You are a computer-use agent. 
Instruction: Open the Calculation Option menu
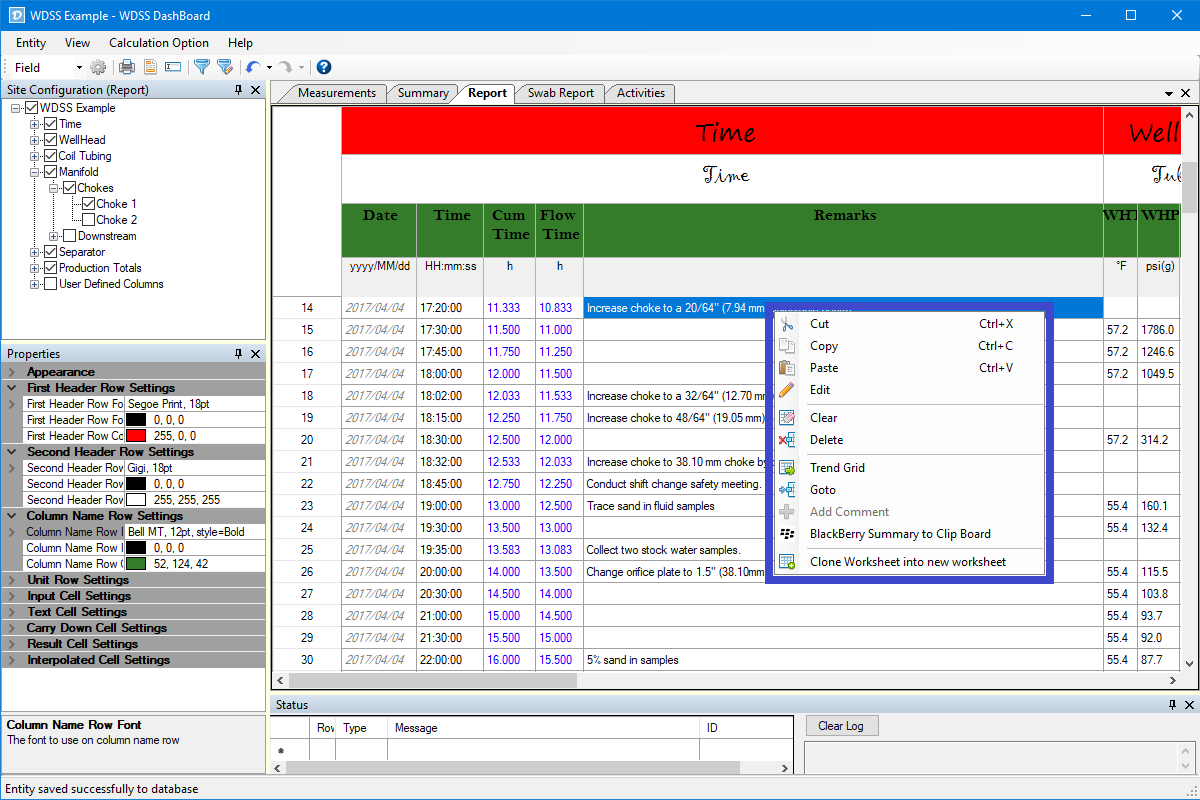(x=159, y=43)
